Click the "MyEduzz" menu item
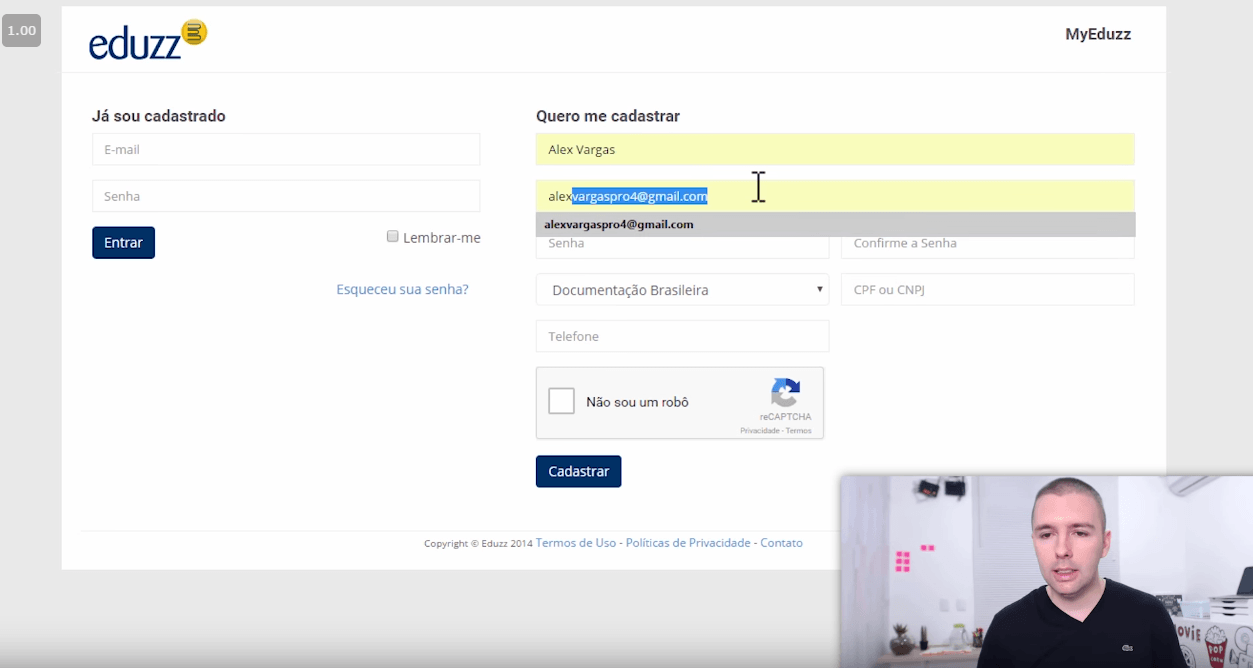 [x=1098, y=34]
